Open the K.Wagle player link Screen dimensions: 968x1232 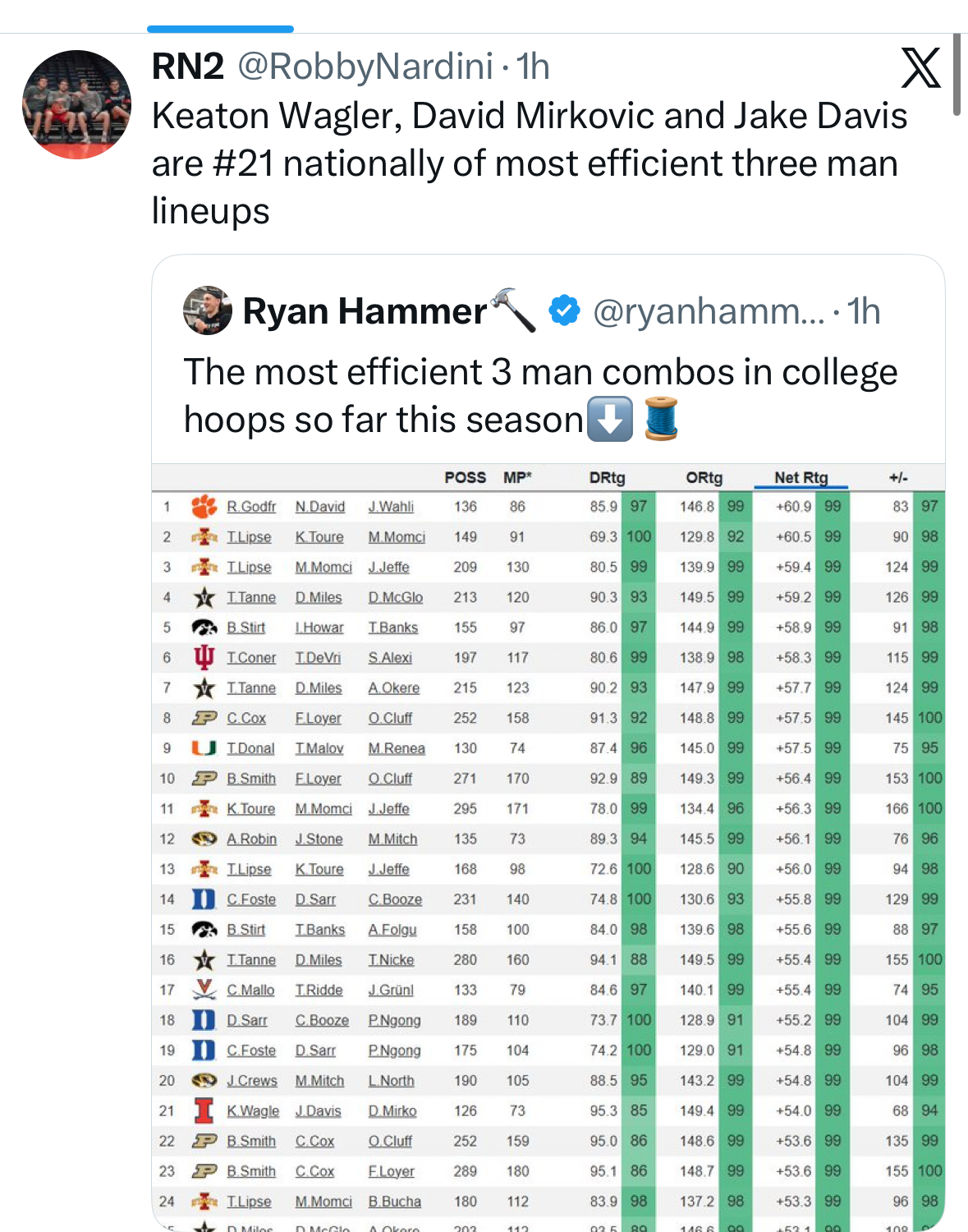click(x=253, y=1110)
